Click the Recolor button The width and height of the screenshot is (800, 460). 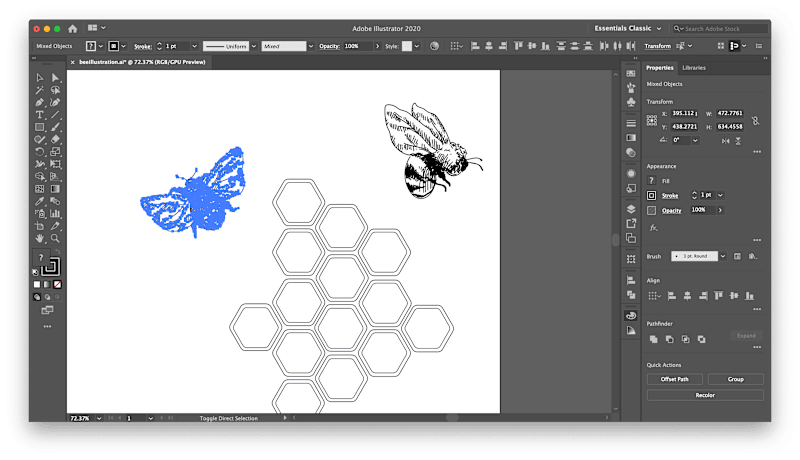click(x=705, y=395)
